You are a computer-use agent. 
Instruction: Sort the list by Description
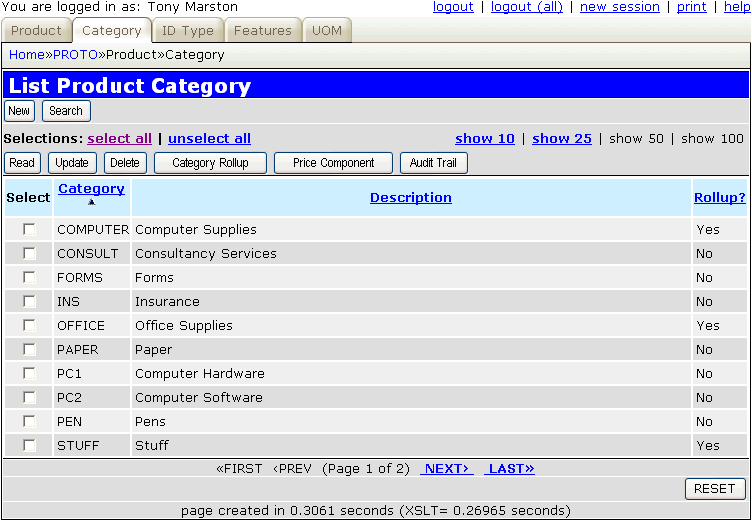(410, 198)
